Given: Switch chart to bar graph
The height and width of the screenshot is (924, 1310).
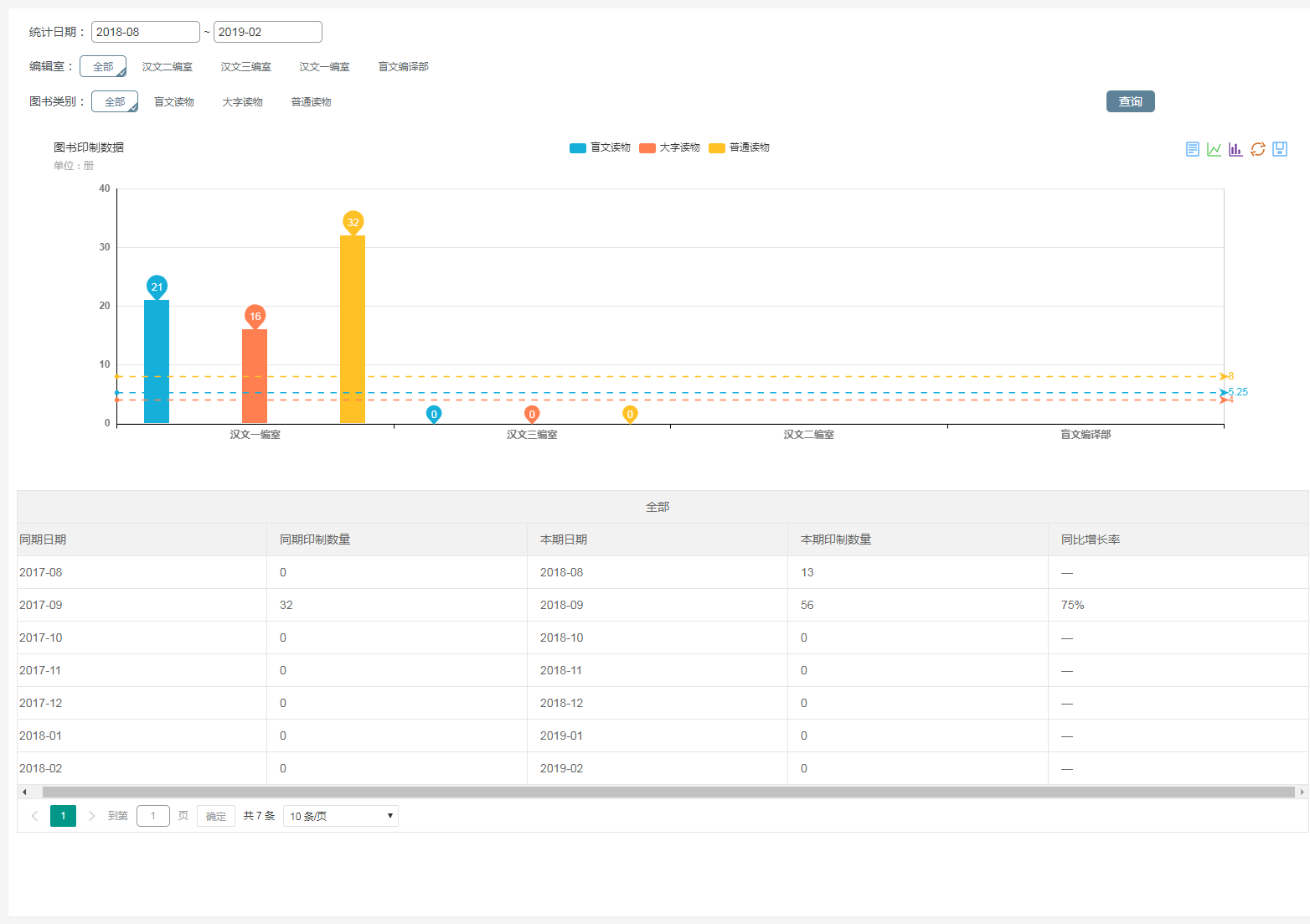Looking at the screenshot, I should point(1236,149).
